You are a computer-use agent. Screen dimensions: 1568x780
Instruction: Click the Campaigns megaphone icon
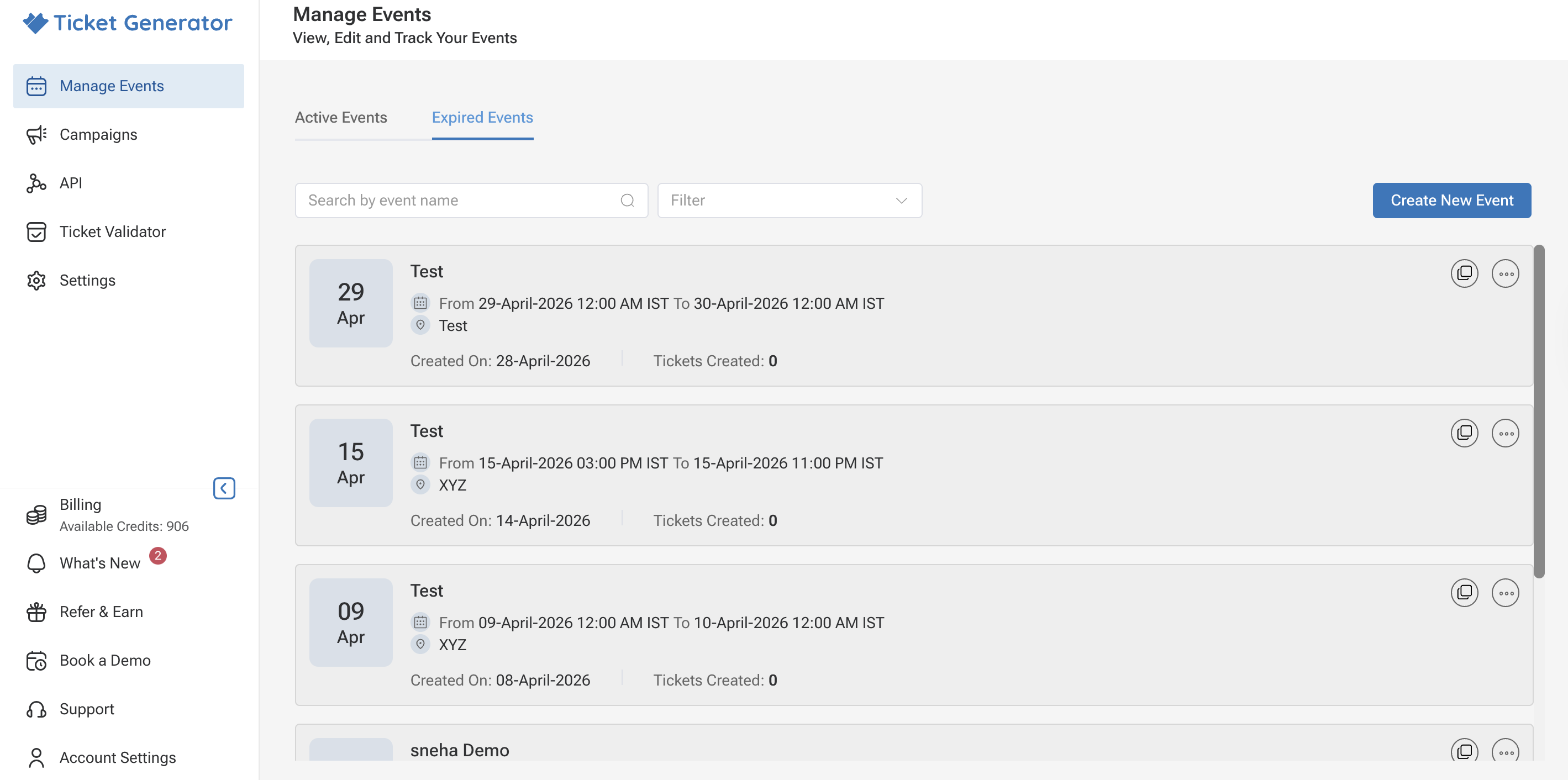click(36, 134)
